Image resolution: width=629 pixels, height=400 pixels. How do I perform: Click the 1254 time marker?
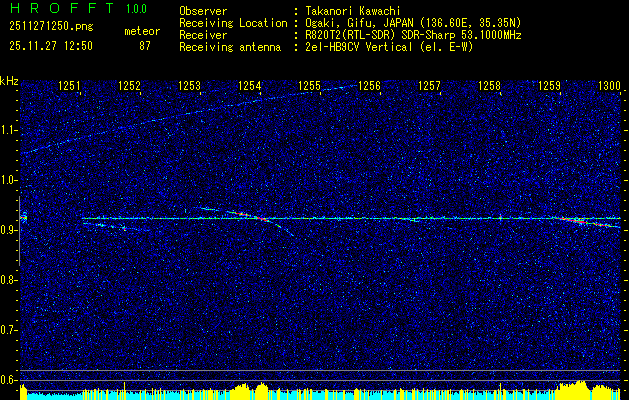tap(249, 85)
